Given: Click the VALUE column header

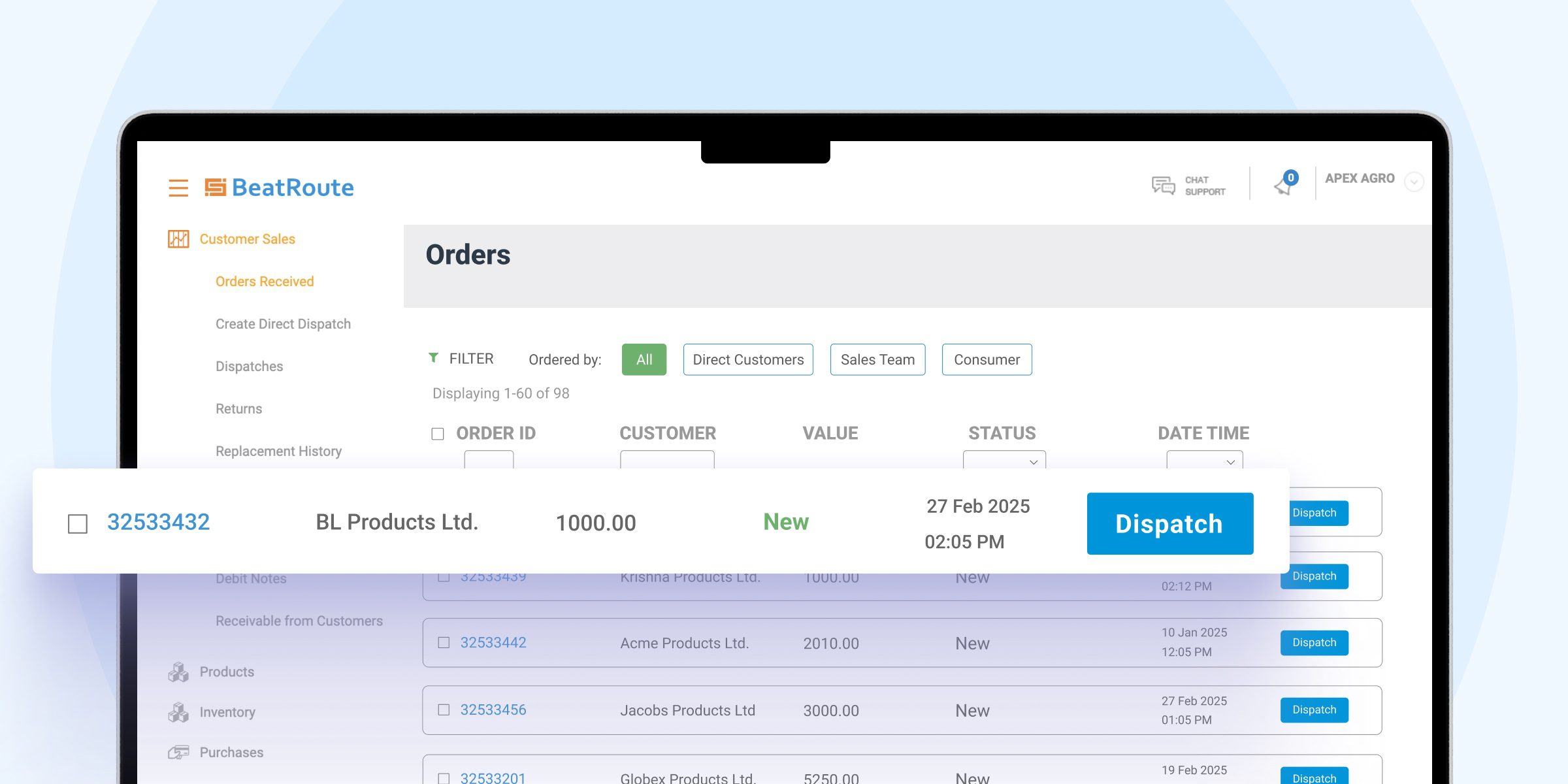Looking at the screenshot, I should pos(830,433).
